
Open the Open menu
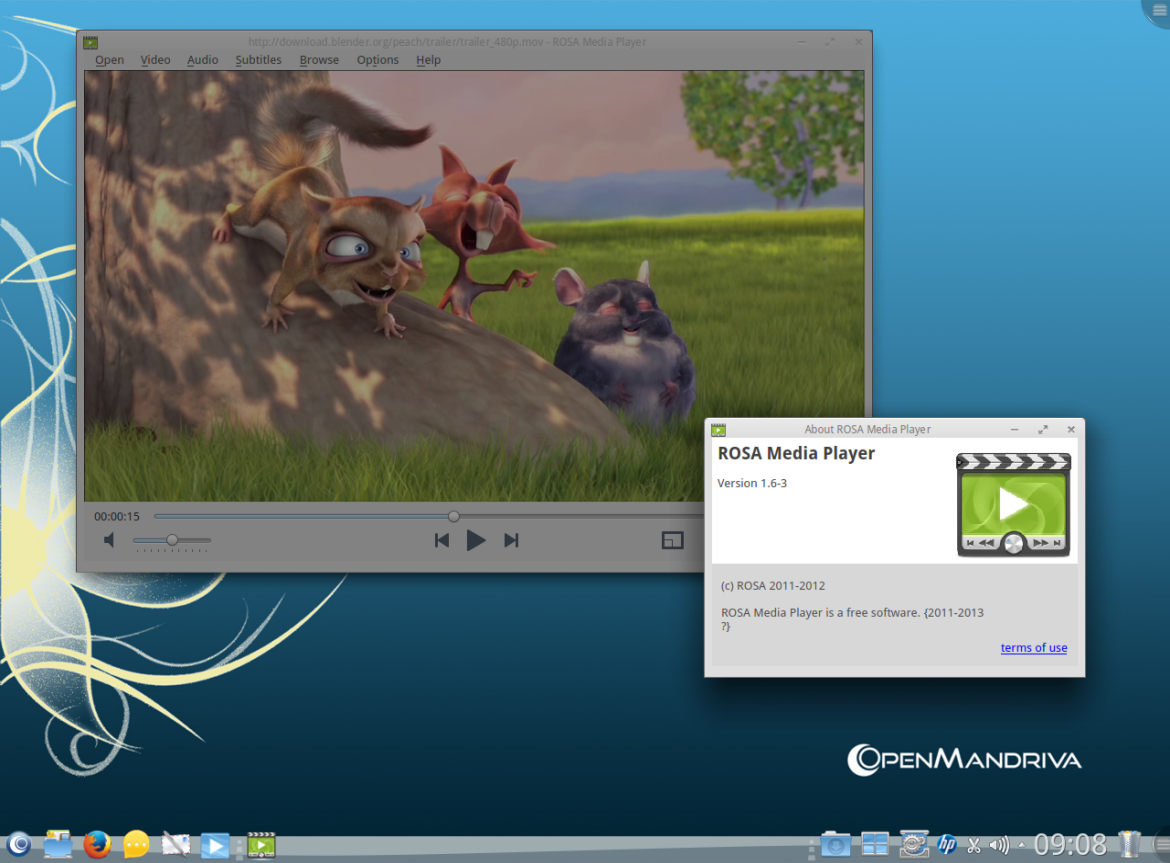point(109,60)
